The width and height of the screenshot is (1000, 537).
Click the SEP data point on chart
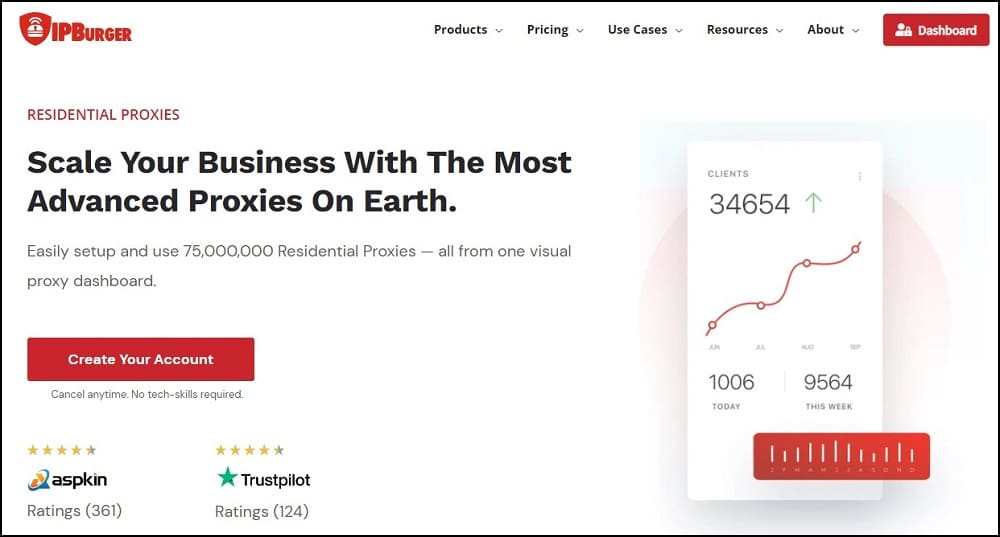click(x=855, y=249)
